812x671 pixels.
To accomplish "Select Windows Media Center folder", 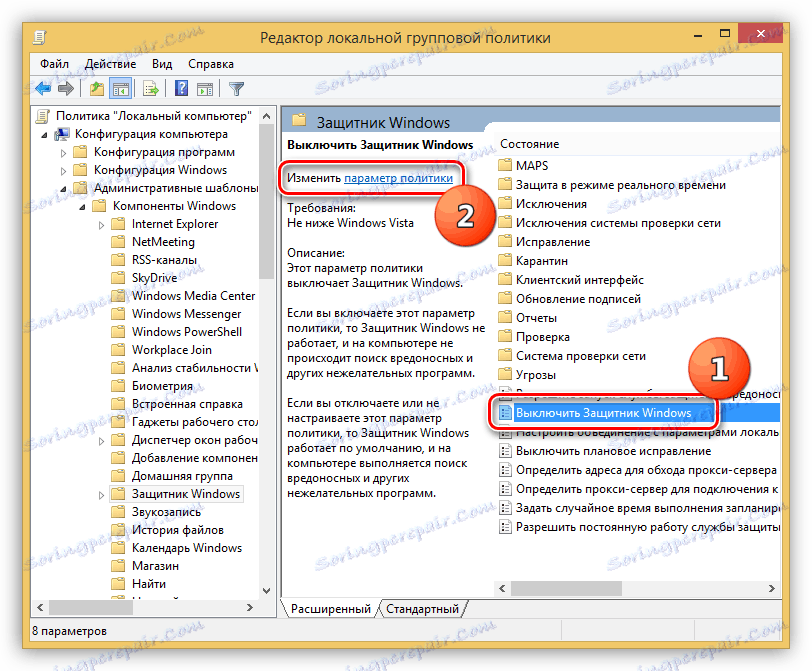I will tap(193, 296).
